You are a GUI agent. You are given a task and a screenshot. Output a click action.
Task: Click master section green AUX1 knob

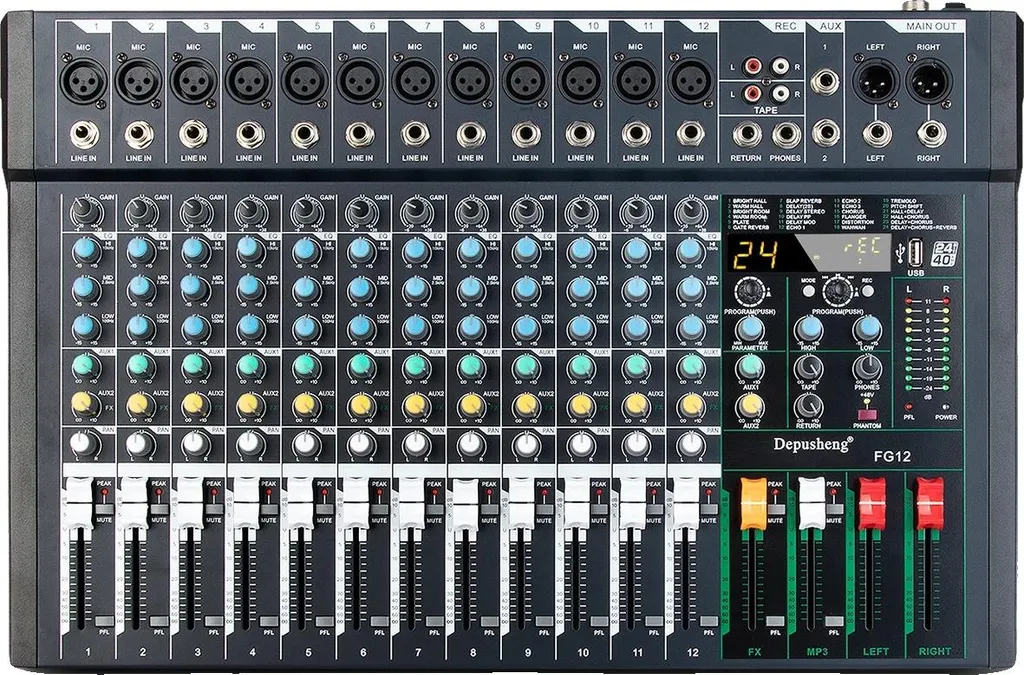(750, 368)
